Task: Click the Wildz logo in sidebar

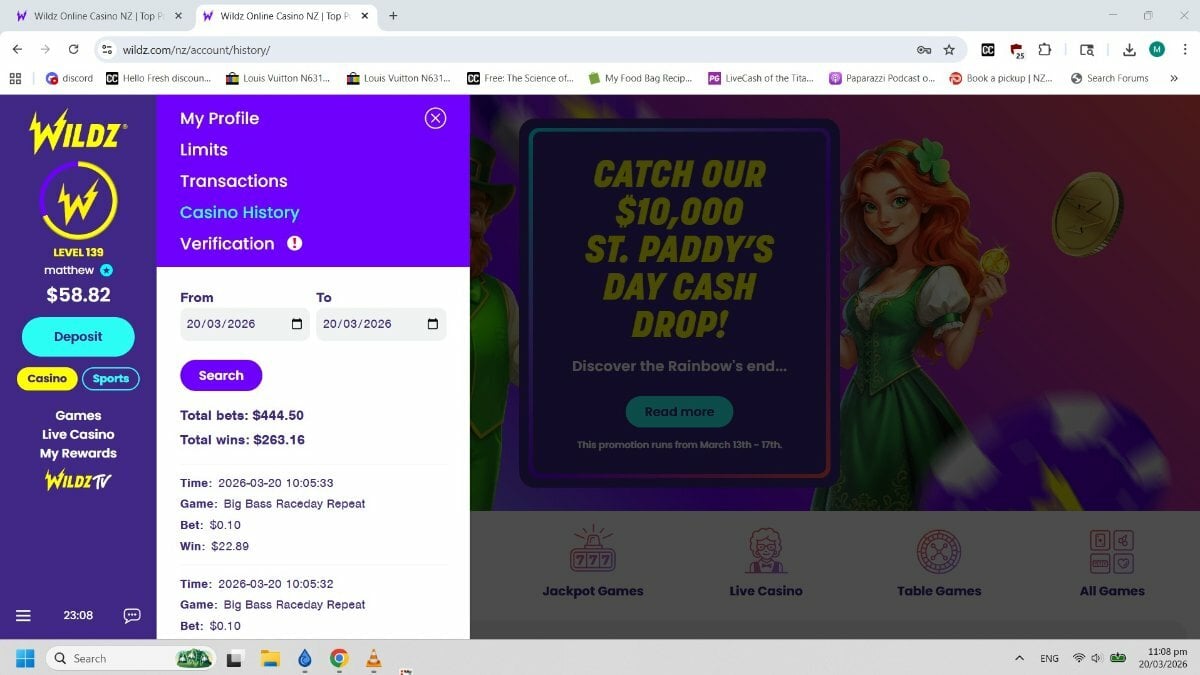Action: click(78, 132)
